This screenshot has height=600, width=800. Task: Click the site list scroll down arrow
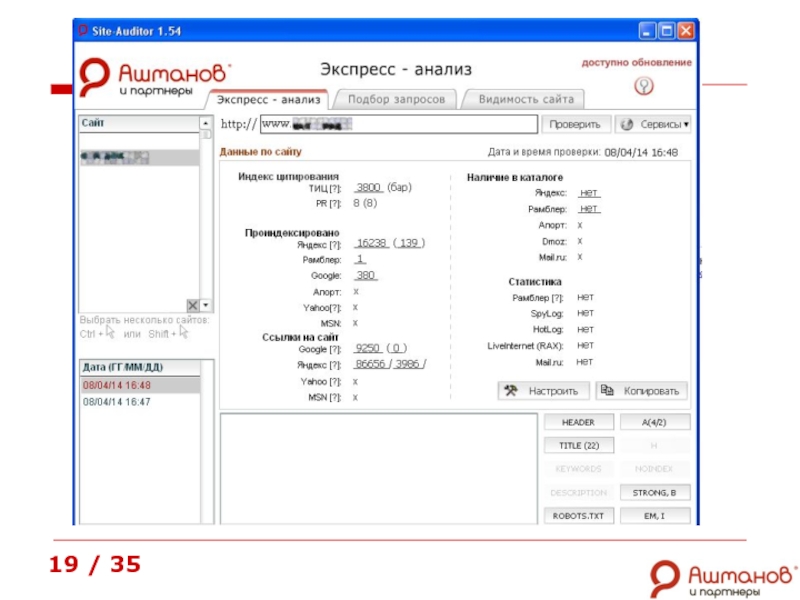tap(206, 305)
